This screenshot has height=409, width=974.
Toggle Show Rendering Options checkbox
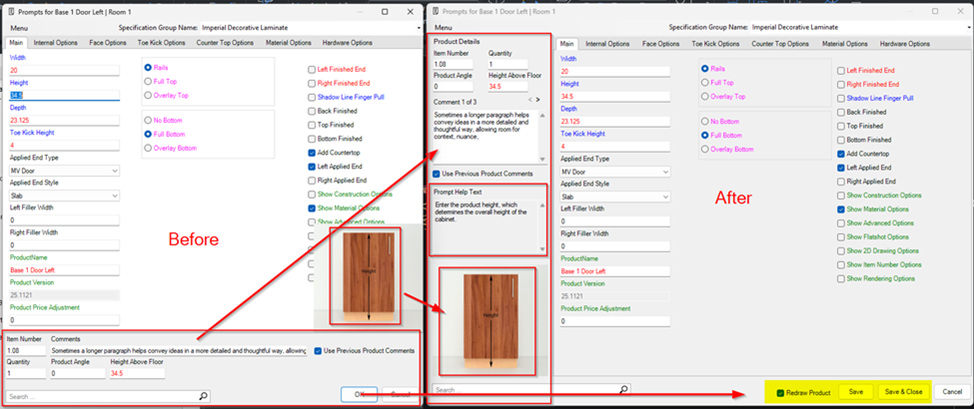pyautogui.click(x=840, y=278)
